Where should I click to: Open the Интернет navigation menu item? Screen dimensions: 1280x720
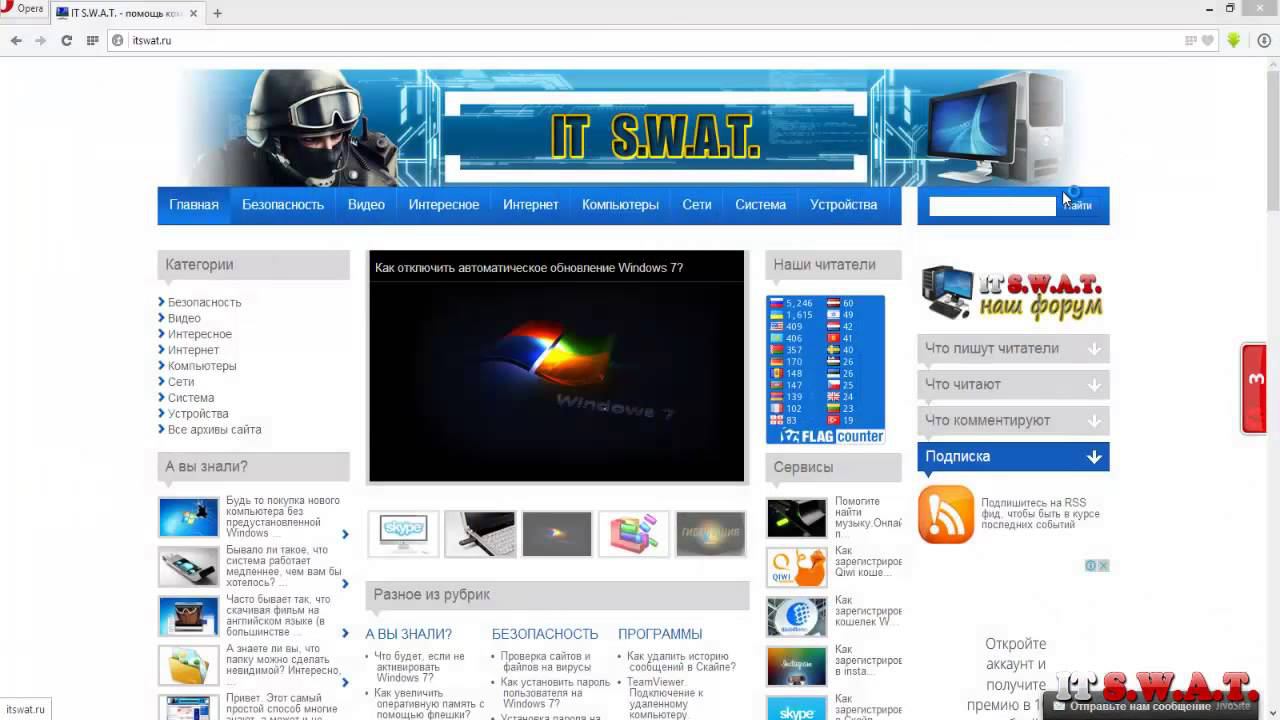tap(530, 204)
